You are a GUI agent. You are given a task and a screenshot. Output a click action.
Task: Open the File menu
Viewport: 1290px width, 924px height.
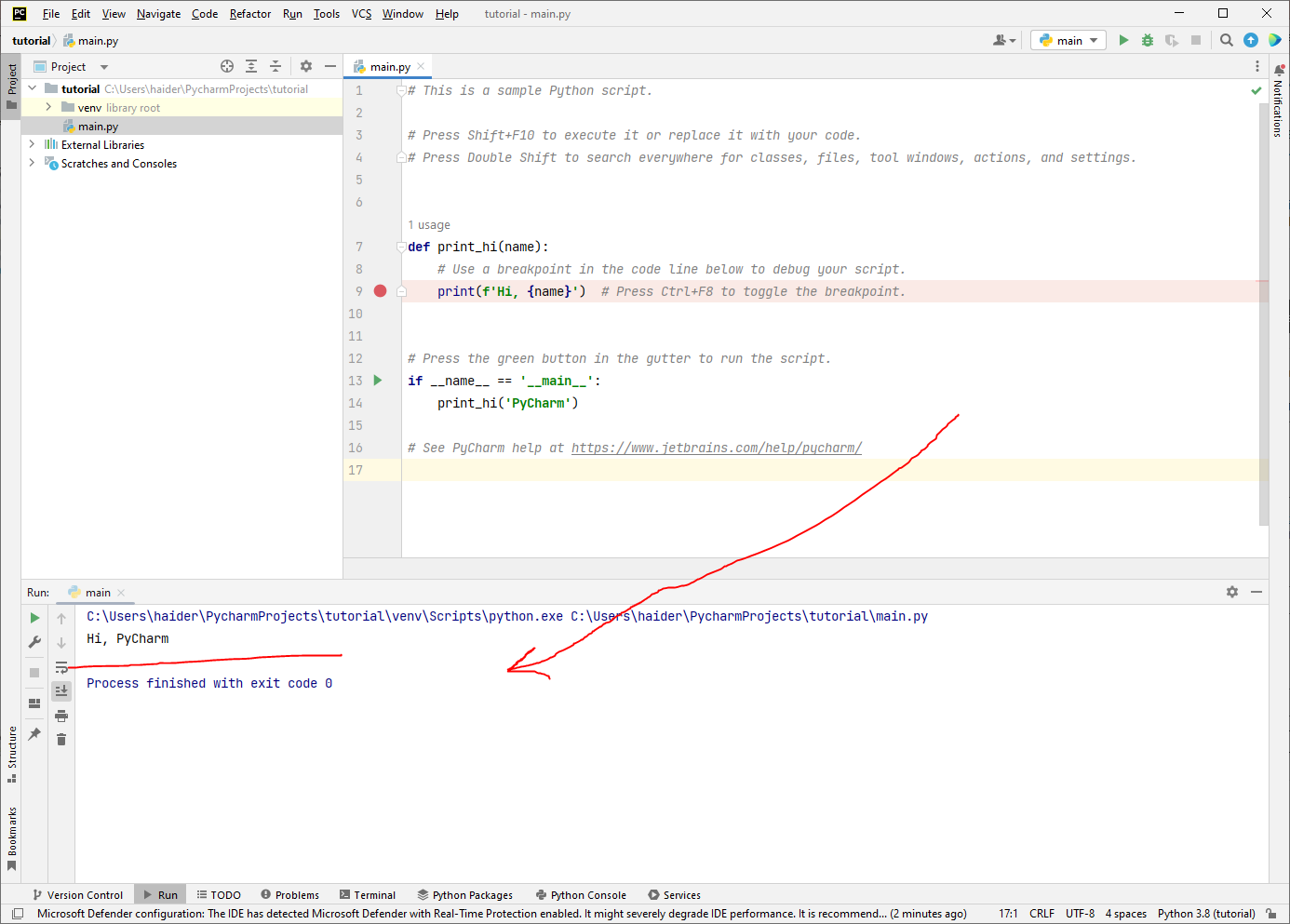51,14
